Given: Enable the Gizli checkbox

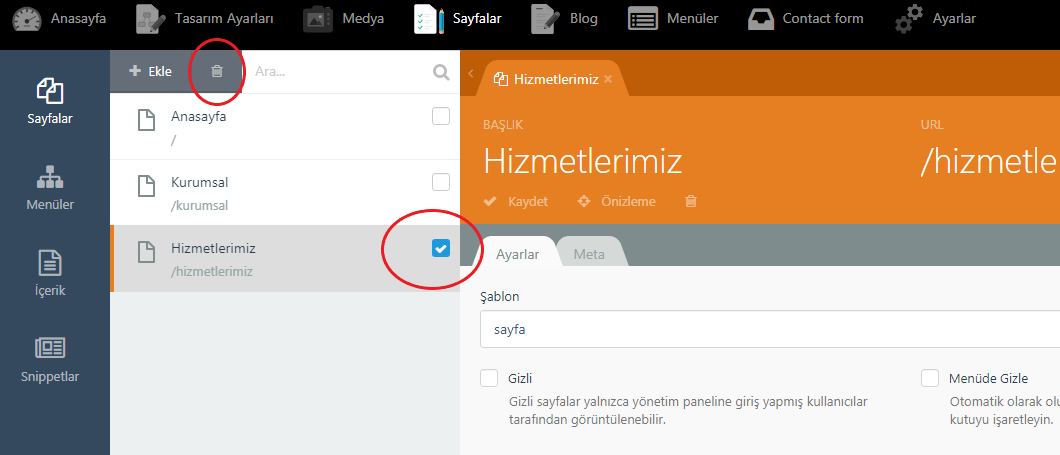Looking at the screenshot, I should click(489, 379).
